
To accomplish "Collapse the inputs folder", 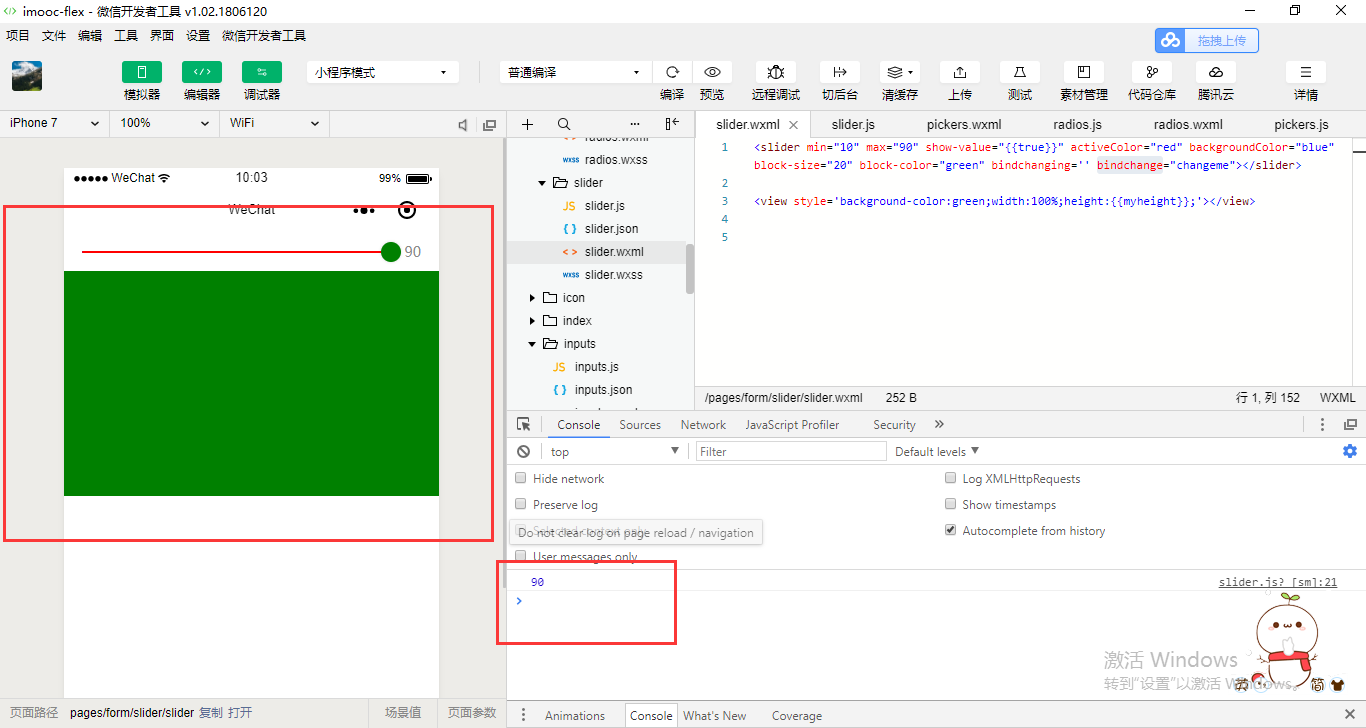I will (x=533, y=344).
